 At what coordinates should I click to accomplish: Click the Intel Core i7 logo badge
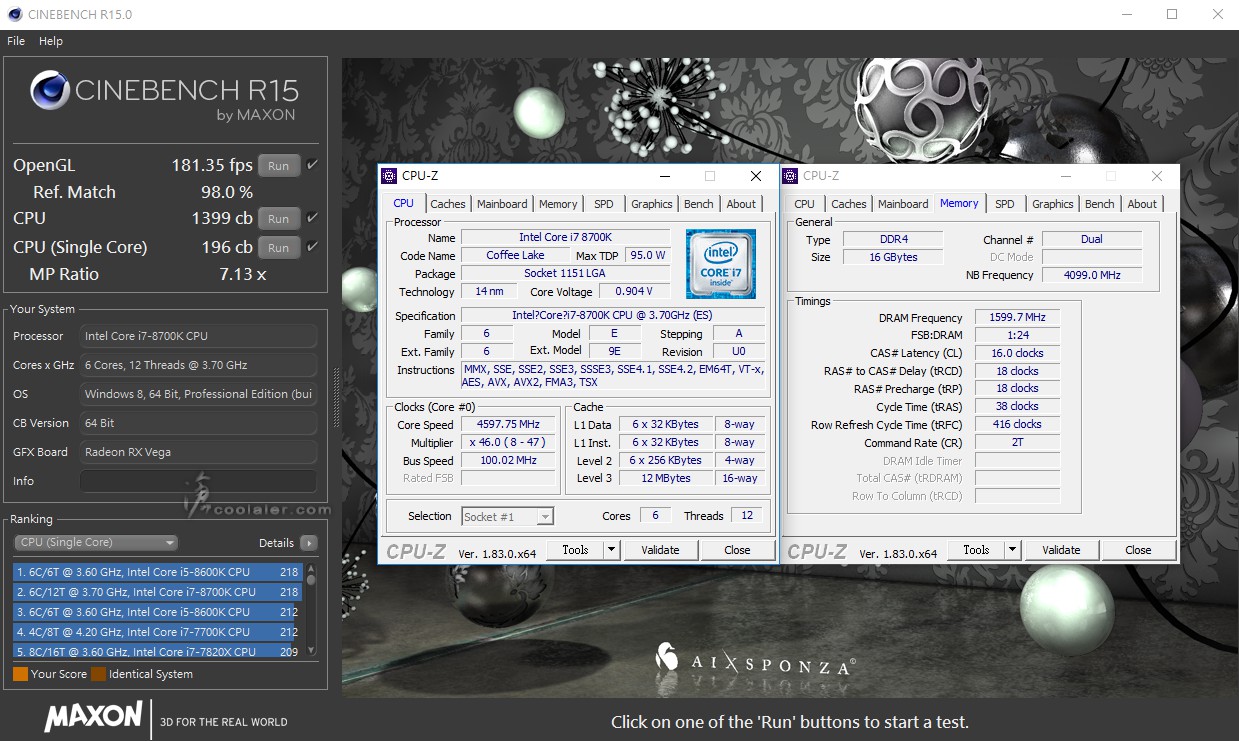[x=720, y=264]
